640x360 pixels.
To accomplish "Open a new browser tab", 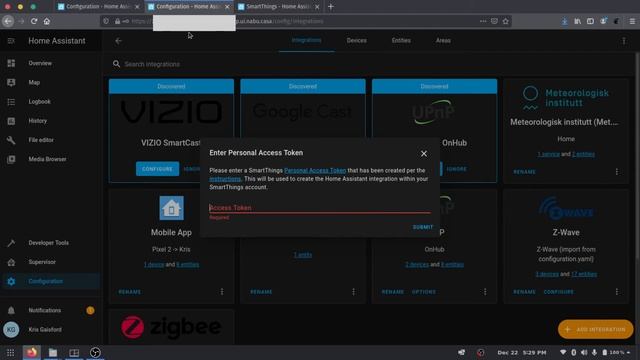I will (331, 7).
